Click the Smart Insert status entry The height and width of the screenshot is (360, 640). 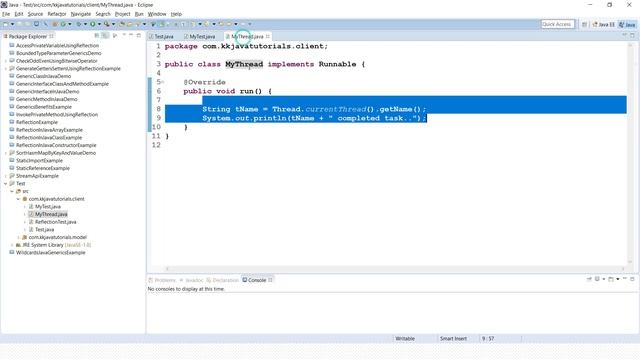pyautogui.click(x=453, y=338)
